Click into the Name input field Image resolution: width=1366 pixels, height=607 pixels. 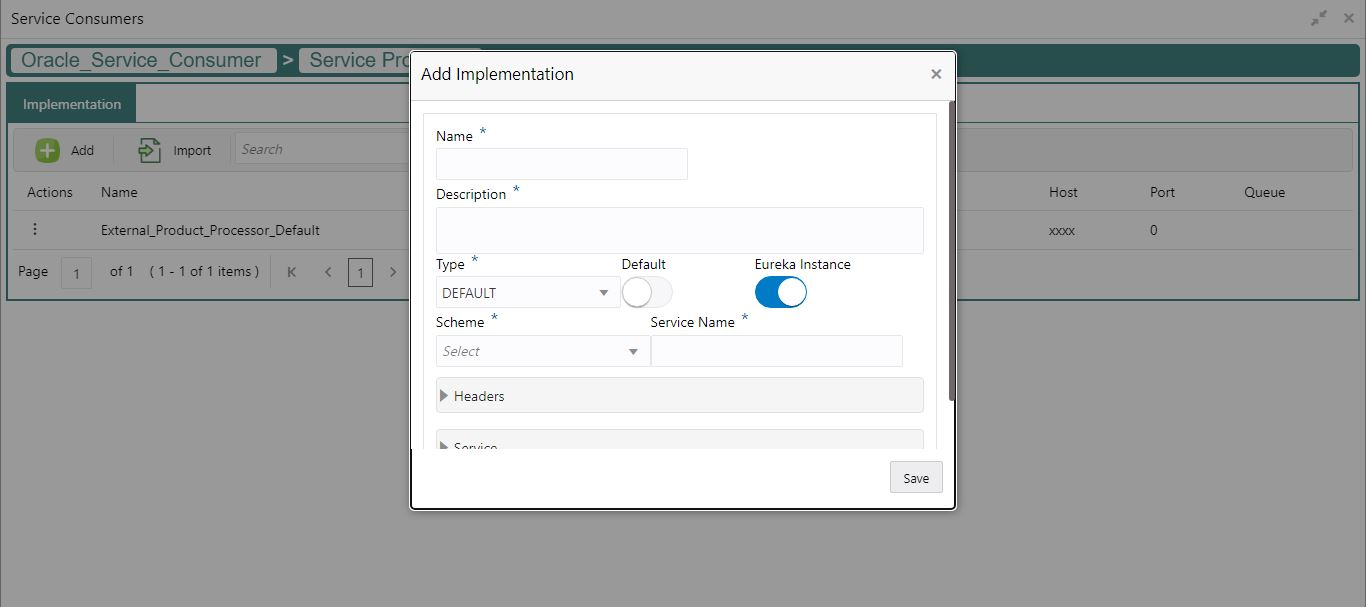tap(562, 164)
